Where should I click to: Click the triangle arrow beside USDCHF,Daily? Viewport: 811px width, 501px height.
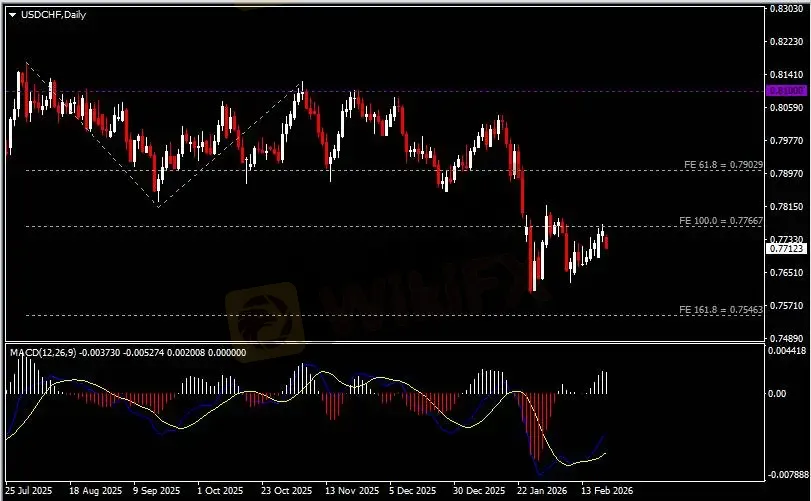pos(12,13)
